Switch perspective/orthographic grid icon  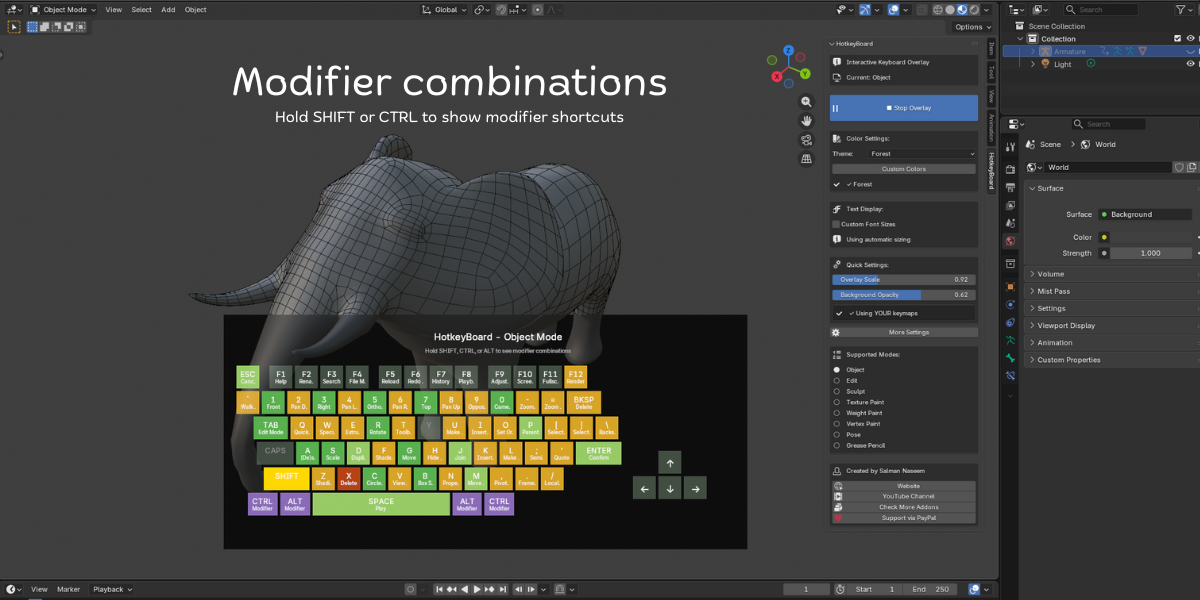[x=806, y=159]
